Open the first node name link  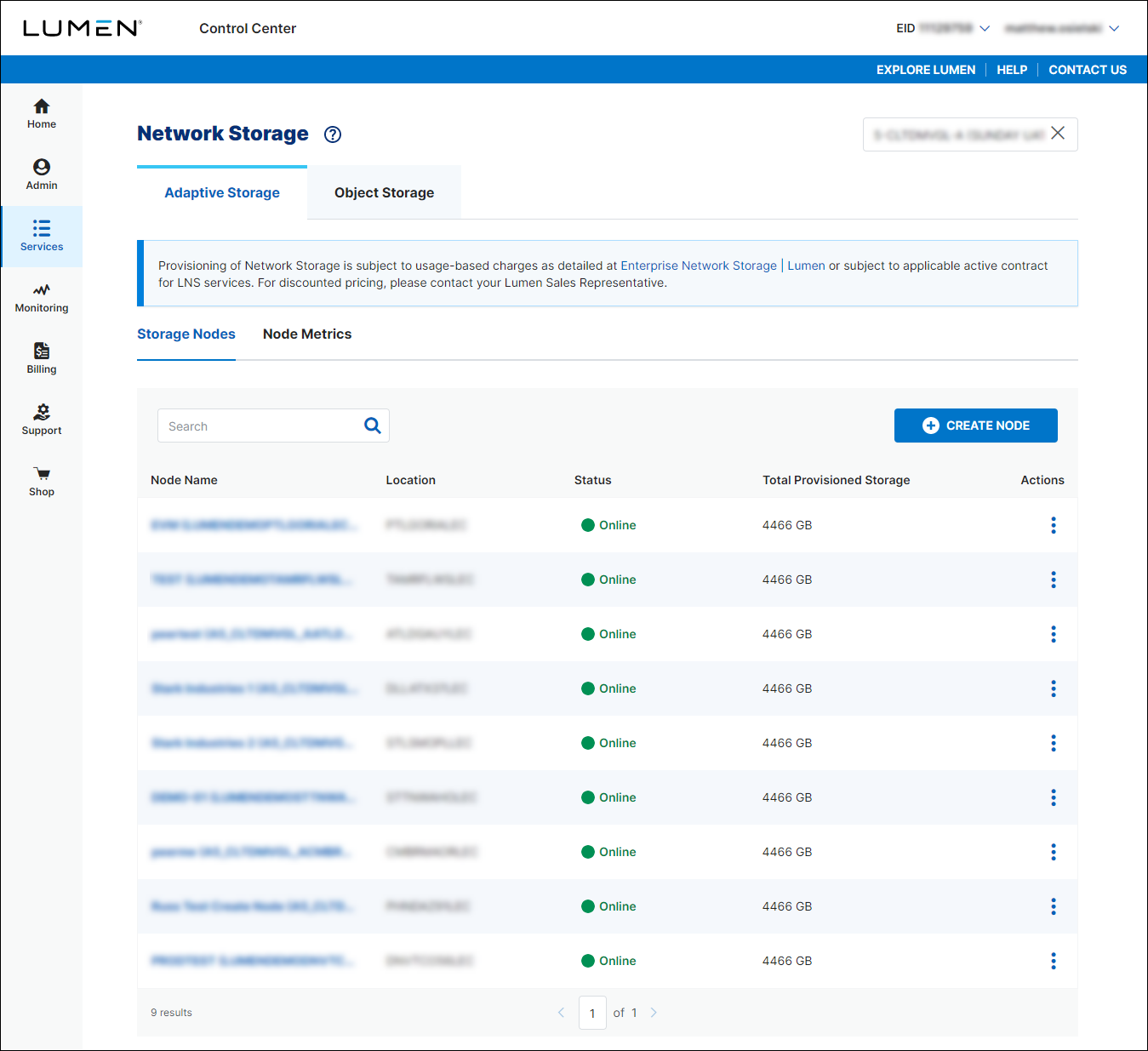254,525
